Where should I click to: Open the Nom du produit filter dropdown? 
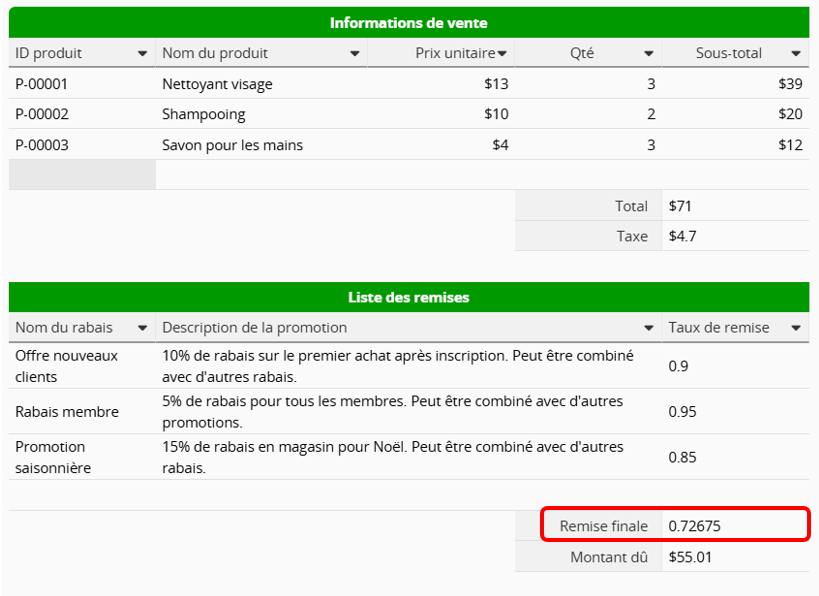pos(355,54)
